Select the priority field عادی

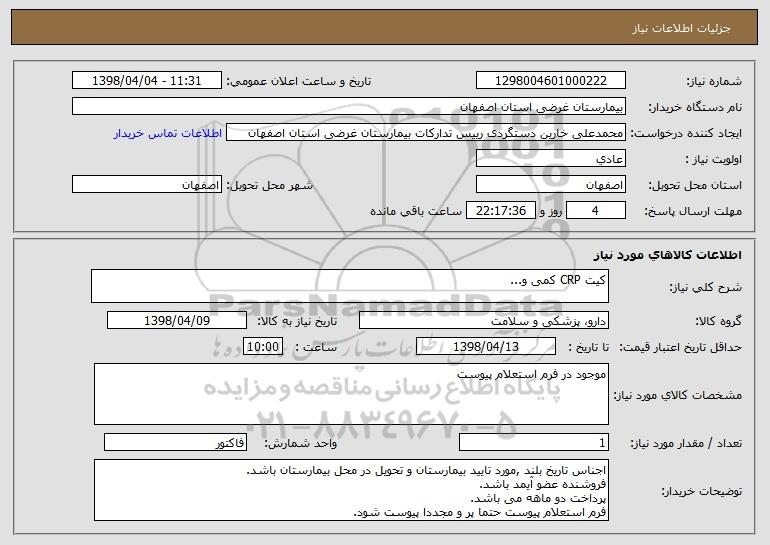click(550, 159)
